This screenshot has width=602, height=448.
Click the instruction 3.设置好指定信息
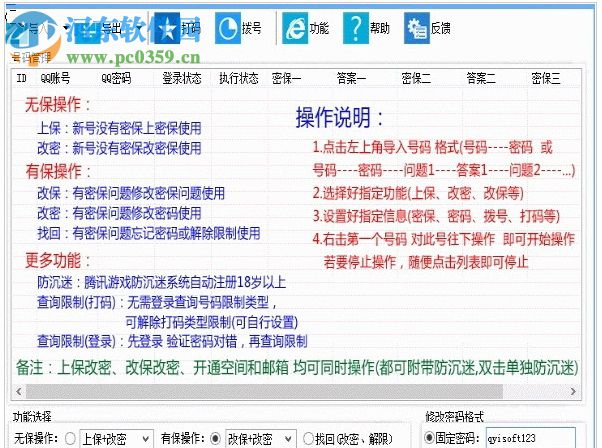tap(436, 216)
